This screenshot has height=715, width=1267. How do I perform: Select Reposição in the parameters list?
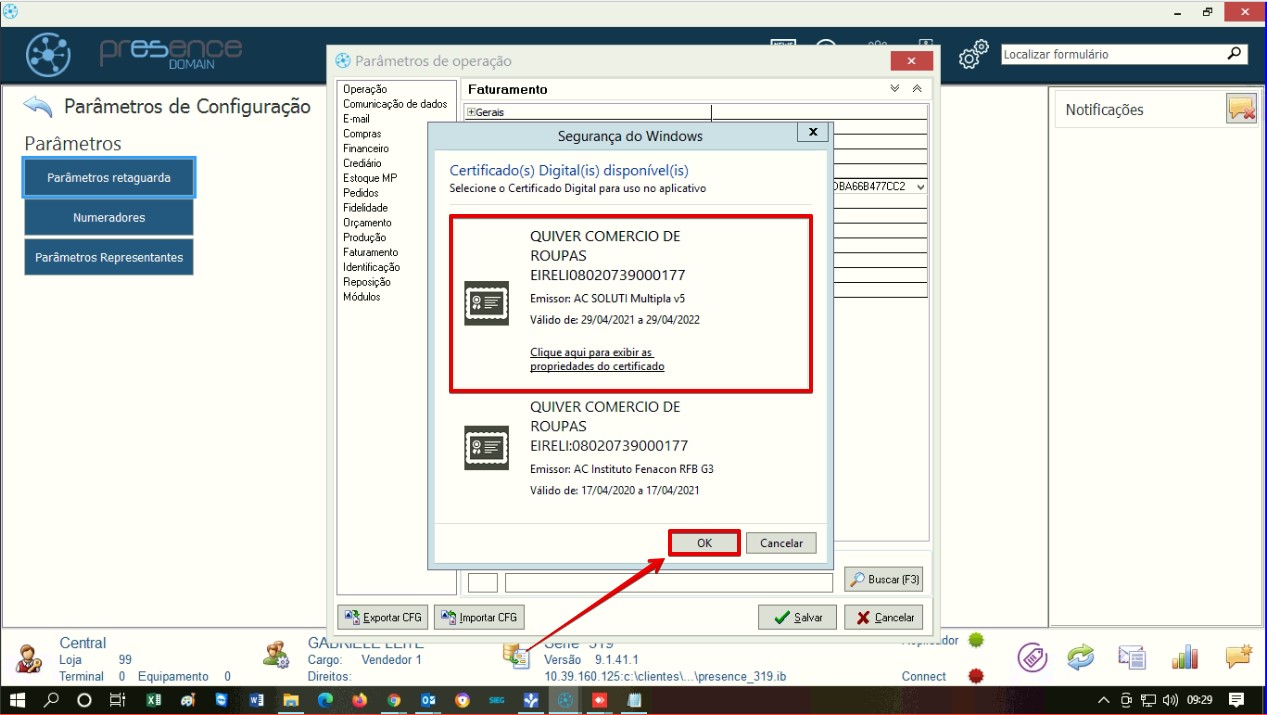(x=365, y=282)
